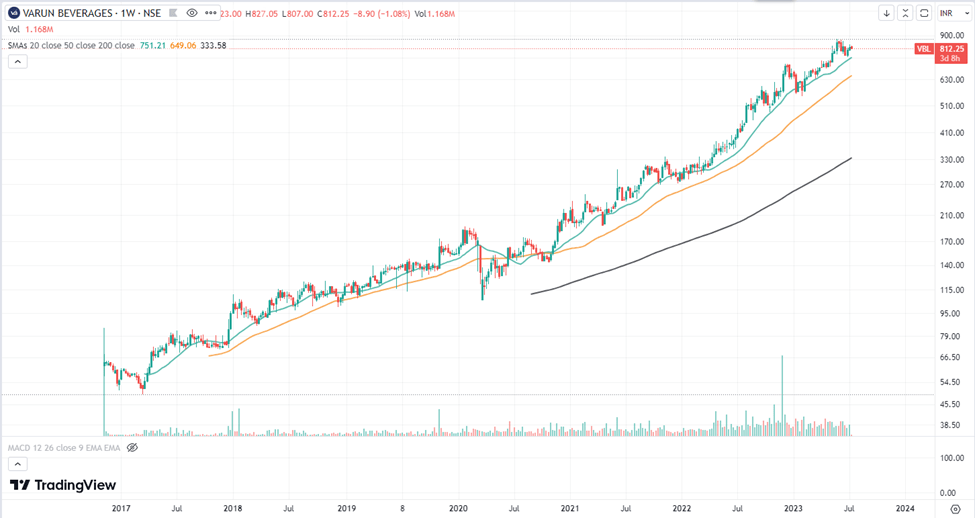
Task: Toggle symbol visibility with the eye icon
Action: coord(192,13)
